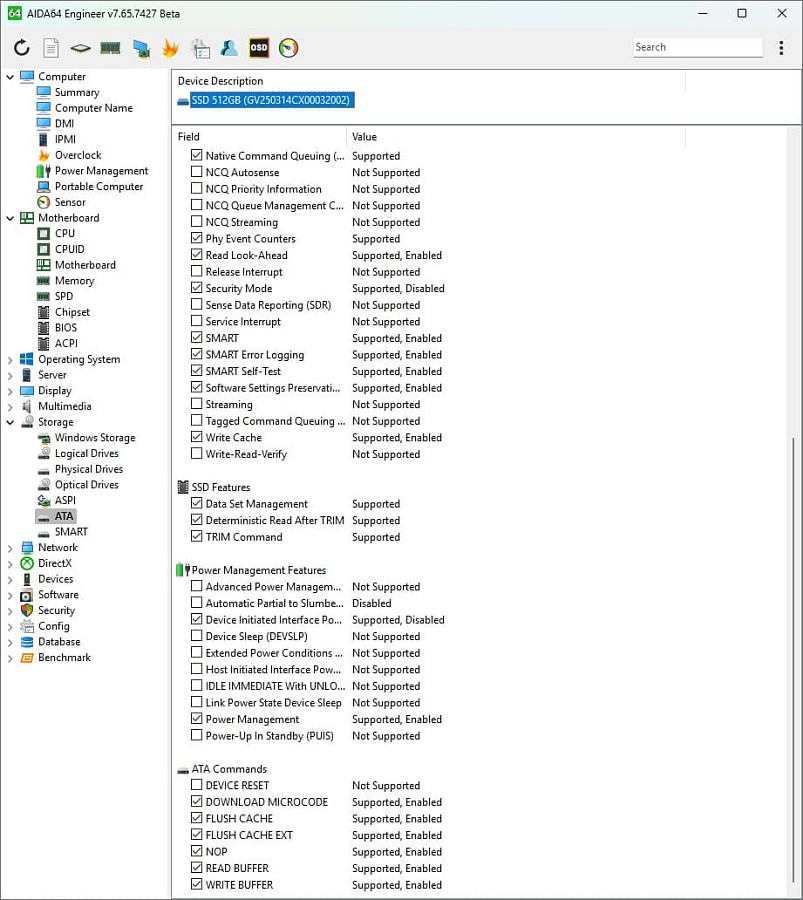The image size is (803, 900).
Task: Click the Windows Storage drive icon
Action: pos(44,438)
